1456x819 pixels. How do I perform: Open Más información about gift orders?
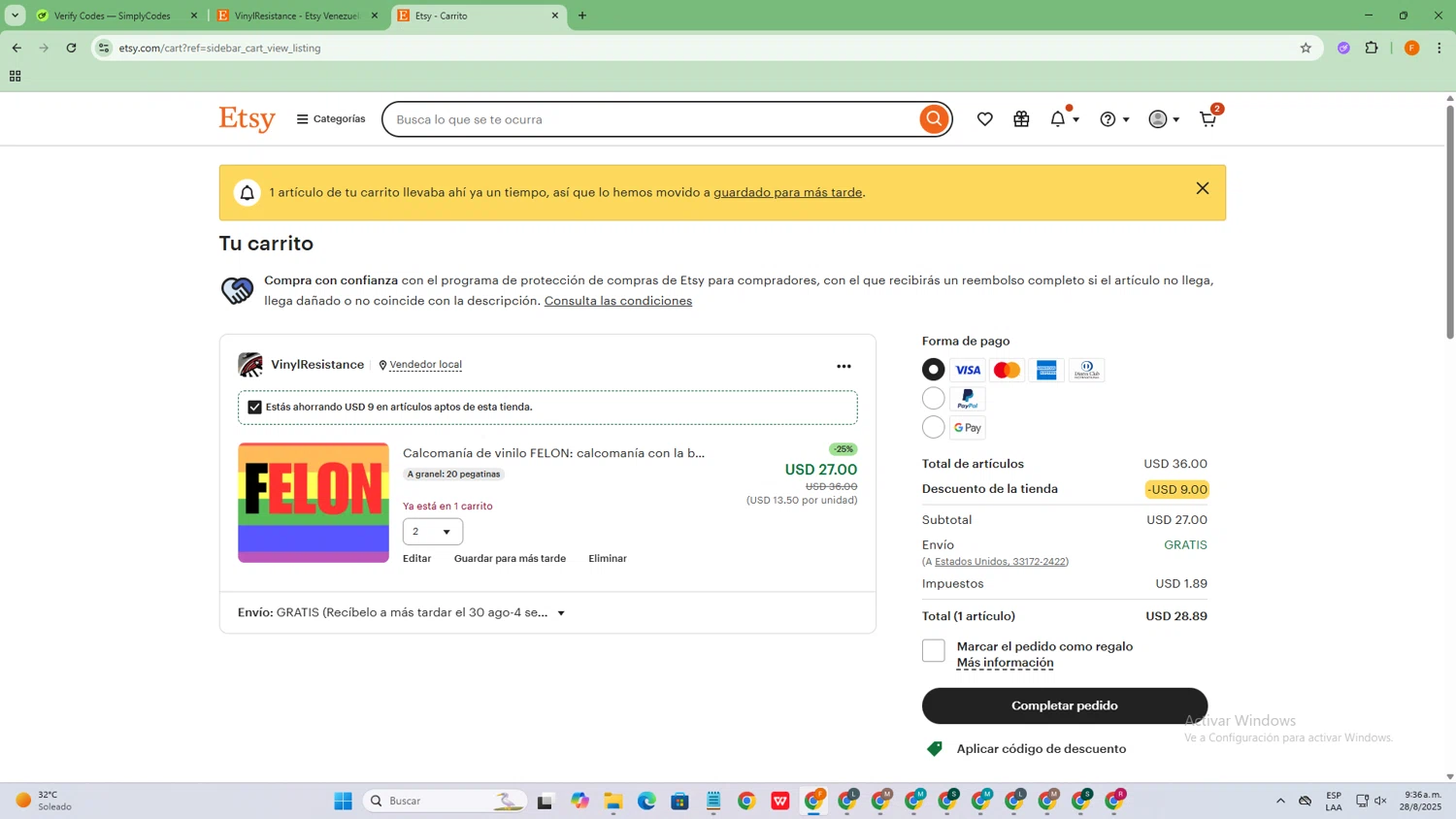(1005, 663)
